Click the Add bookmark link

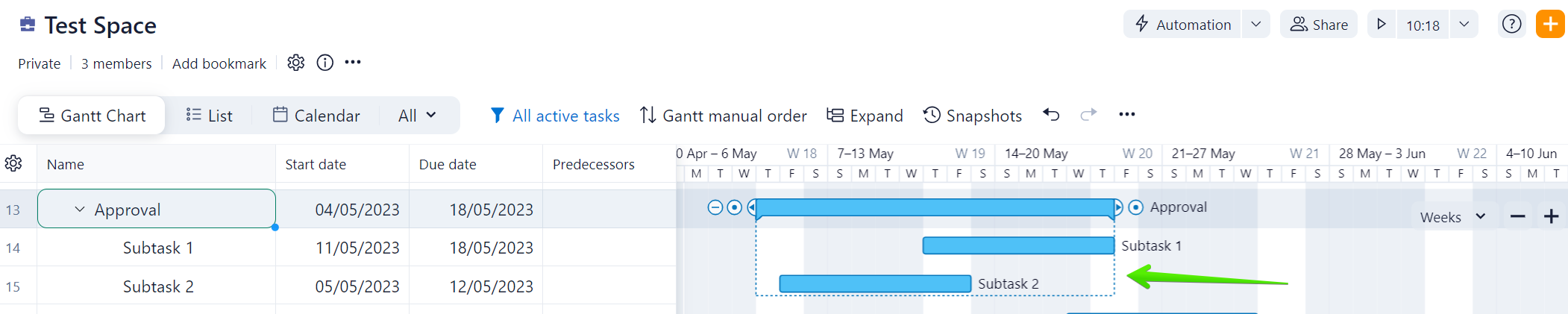pyautogui.click(x=219, y=63)
